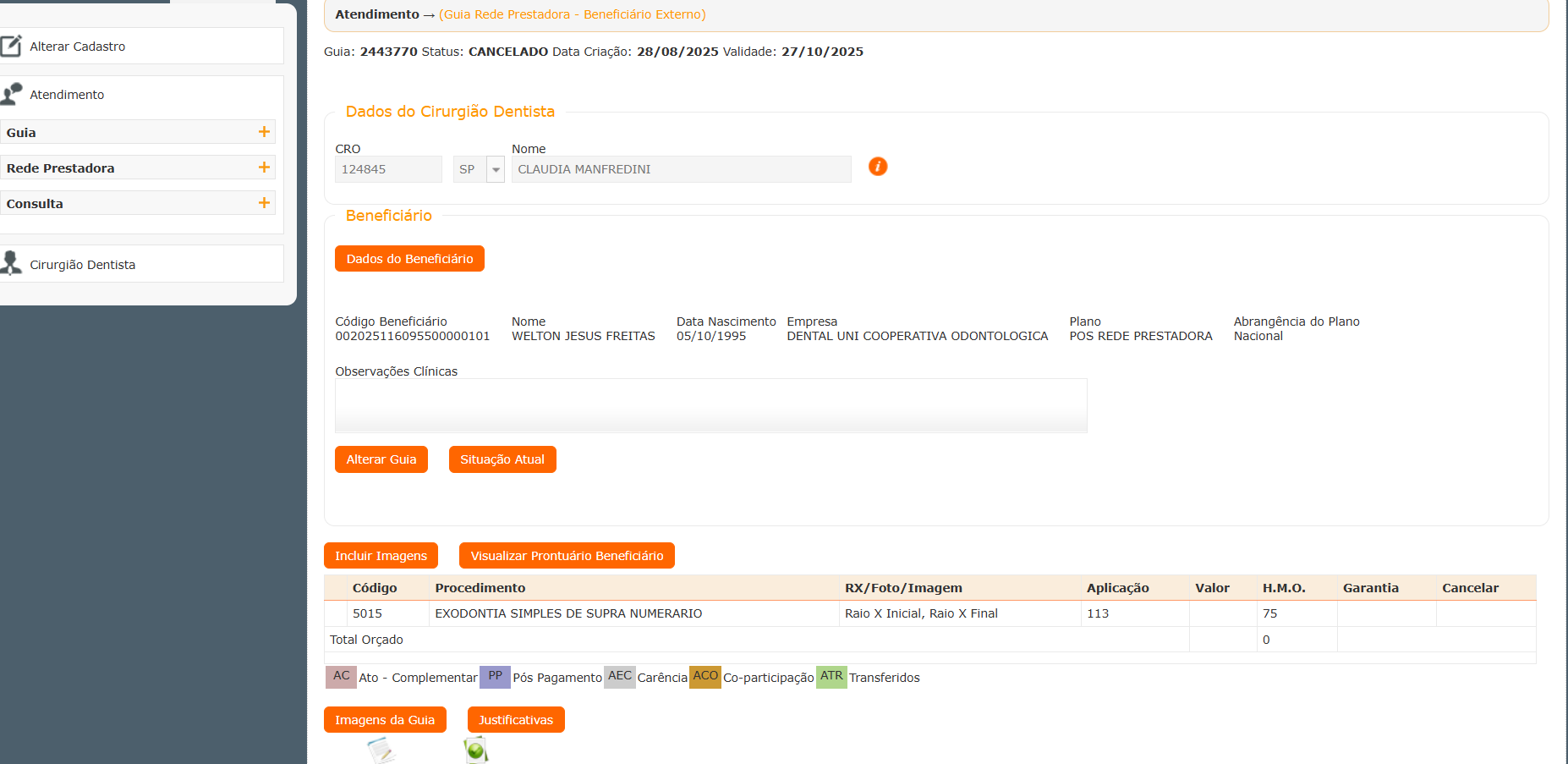Open the CRO state SP dropdown
The image size is (1568, 764).
coord(496,169)
